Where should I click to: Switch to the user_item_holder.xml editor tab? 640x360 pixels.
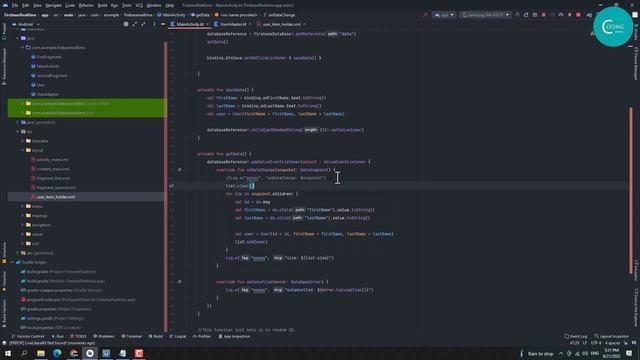pyautogui.click(x=282, y=24)
